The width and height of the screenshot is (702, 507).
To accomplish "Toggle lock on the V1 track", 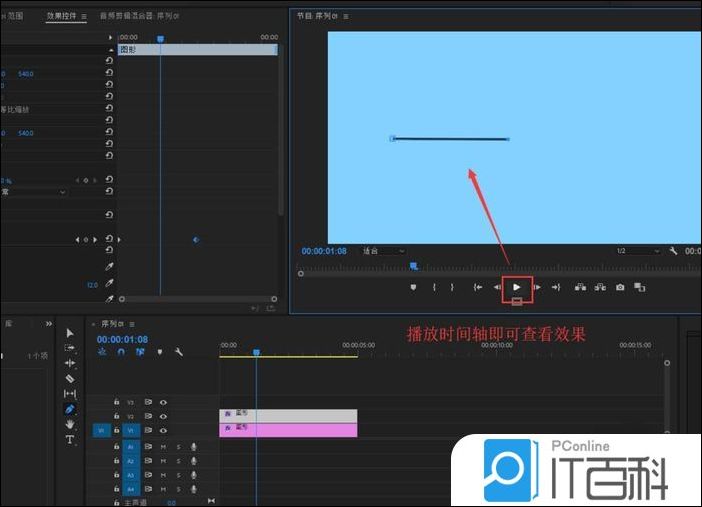I will point(117,430).
